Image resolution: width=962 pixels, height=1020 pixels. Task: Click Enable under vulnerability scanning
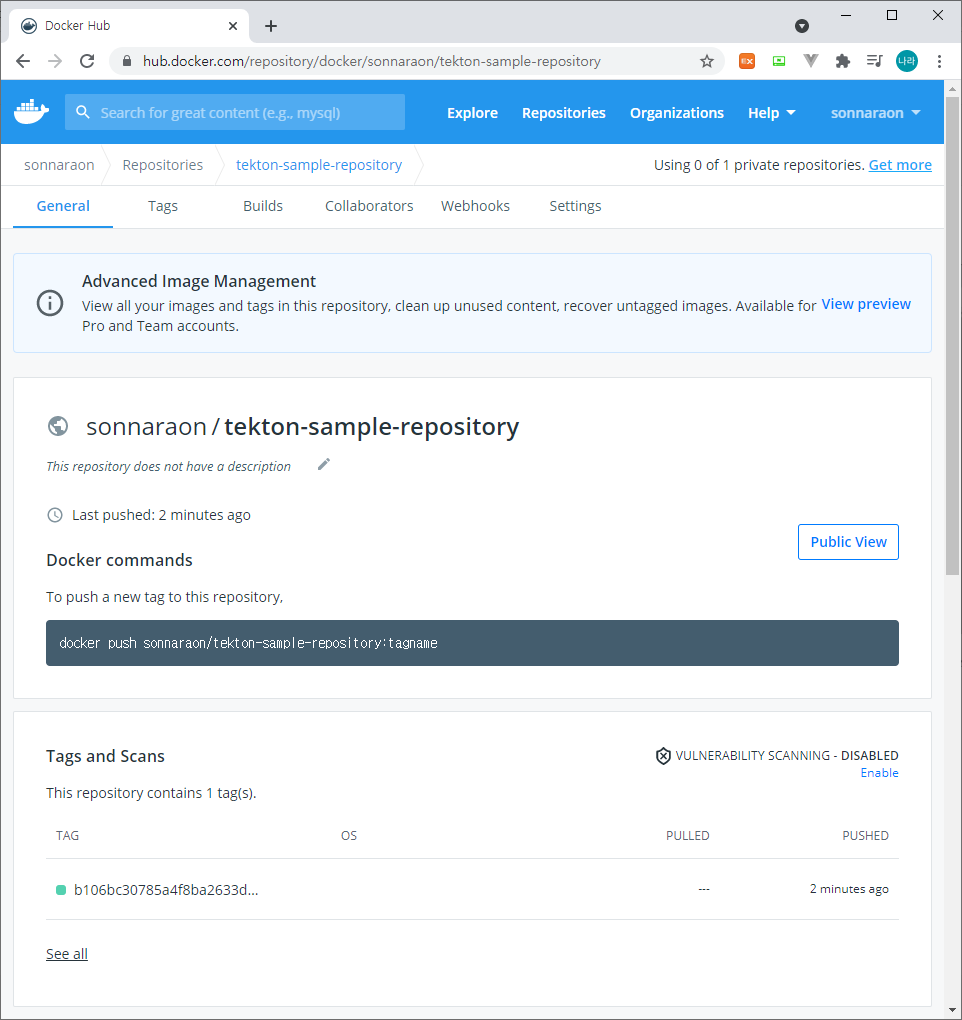pos(879,773)
